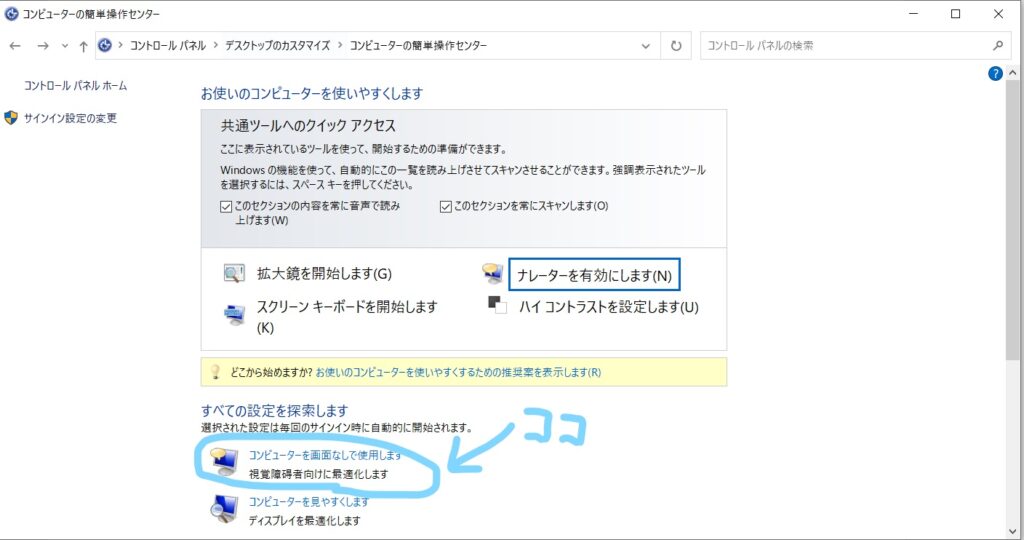Click the scrollbar up arrow

[1012, 73]
